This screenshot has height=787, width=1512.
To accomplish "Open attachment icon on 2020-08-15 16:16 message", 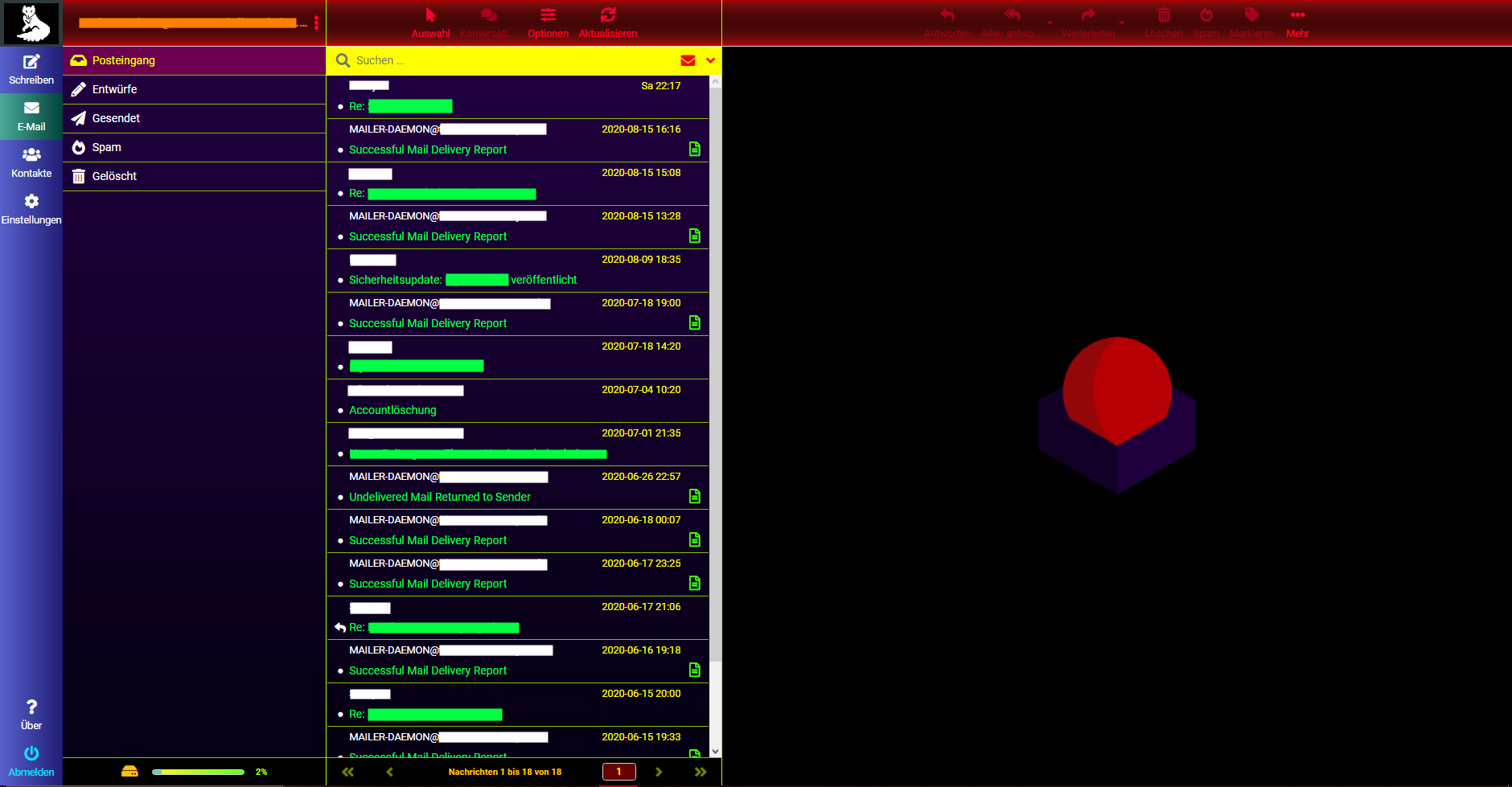I will click(x=695, y=149).
